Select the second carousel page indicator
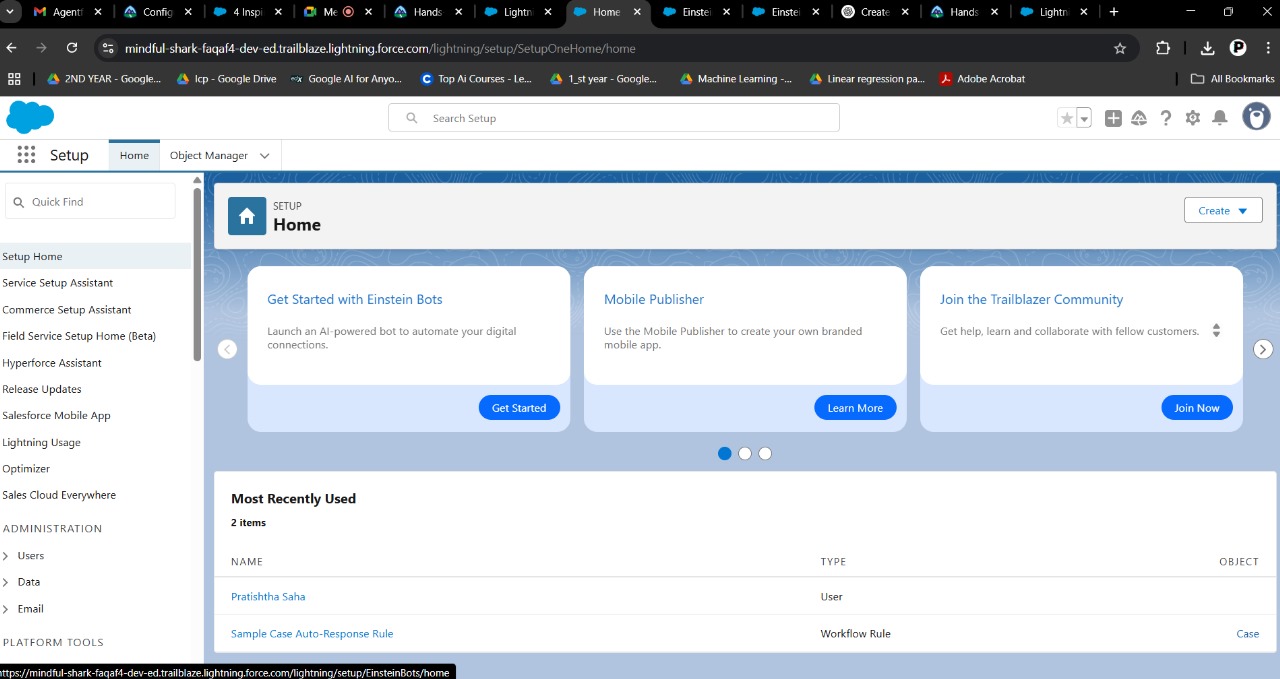 [x=745, y=453]
